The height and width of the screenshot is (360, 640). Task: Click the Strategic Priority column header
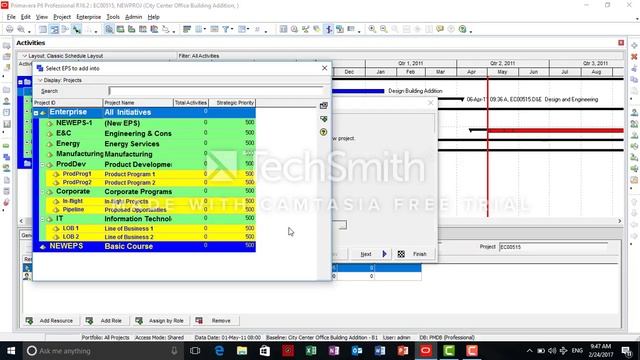click(x=232, y=103)
